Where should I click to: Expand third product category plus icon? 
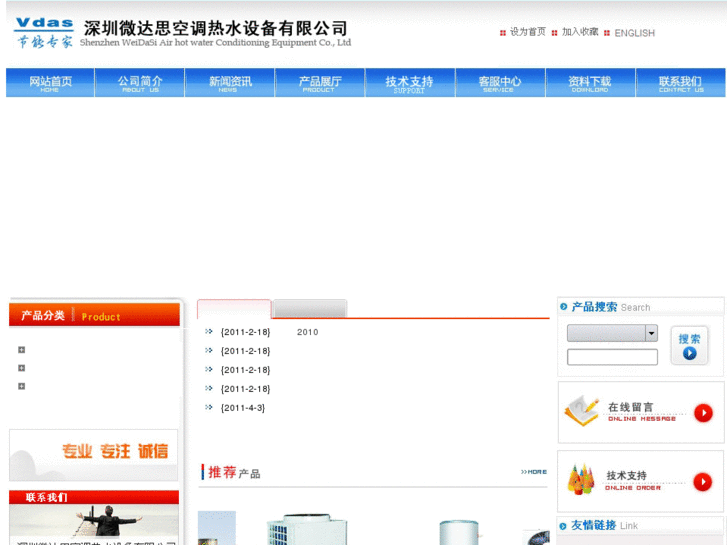tap(21, 386)
